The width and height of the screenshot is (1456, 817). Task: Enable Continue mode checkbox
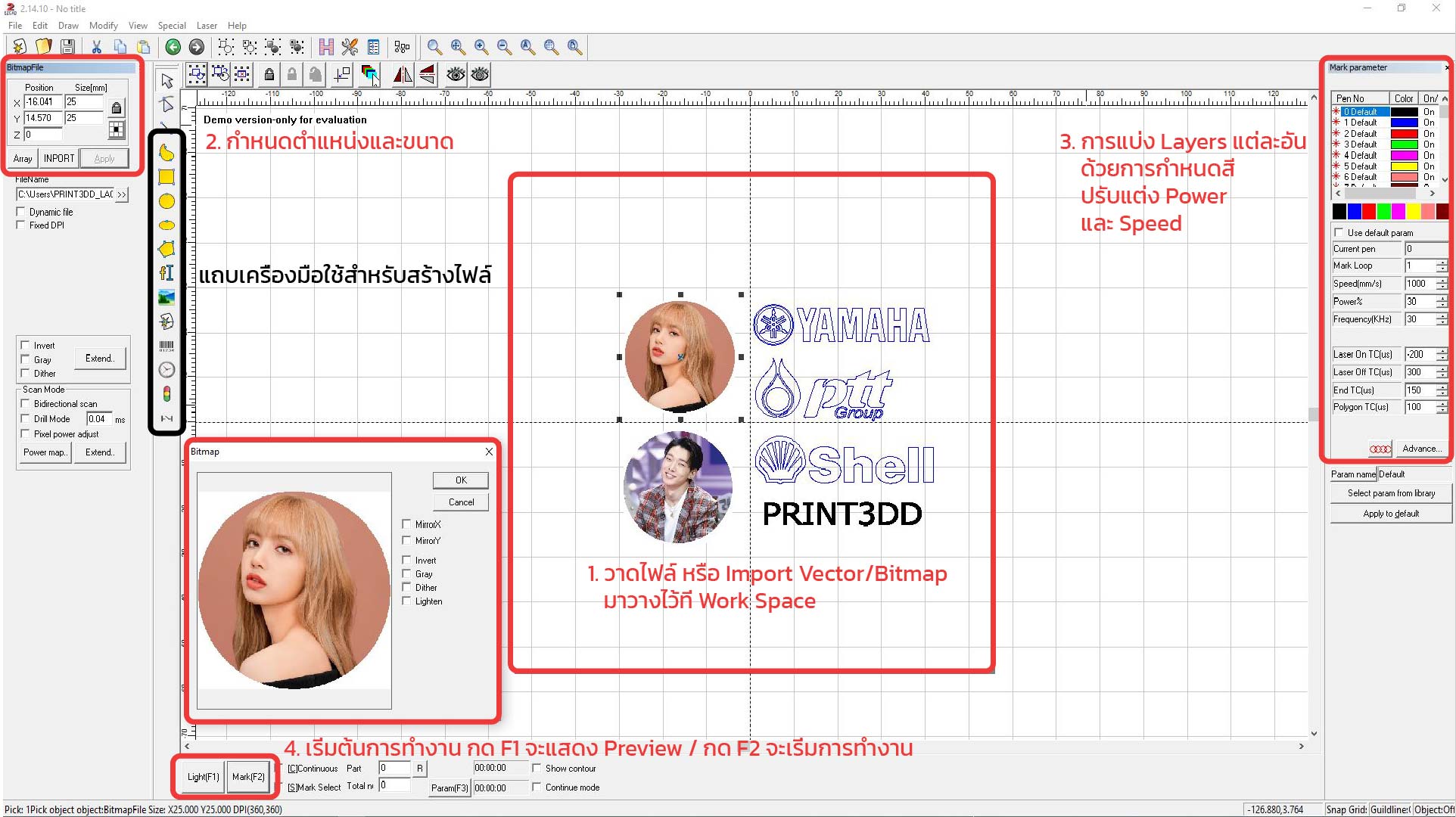pos(537,787)
